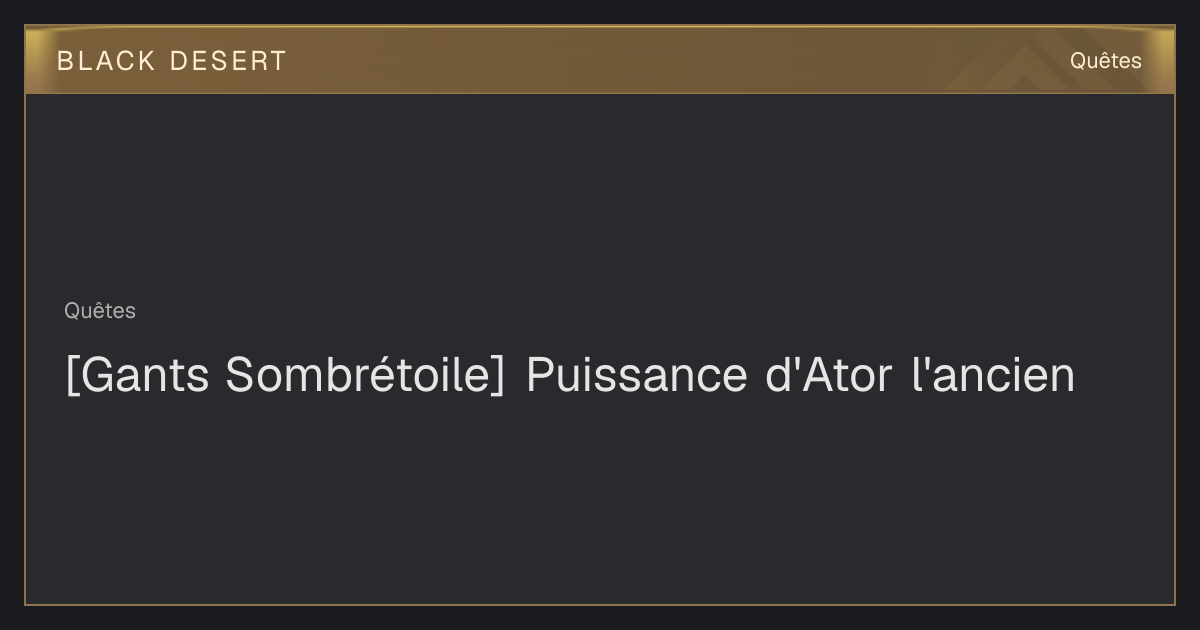Open the Quêtes link in the gold header
The height and width of the screenshot is (630, 1200).
point(1105,61)
